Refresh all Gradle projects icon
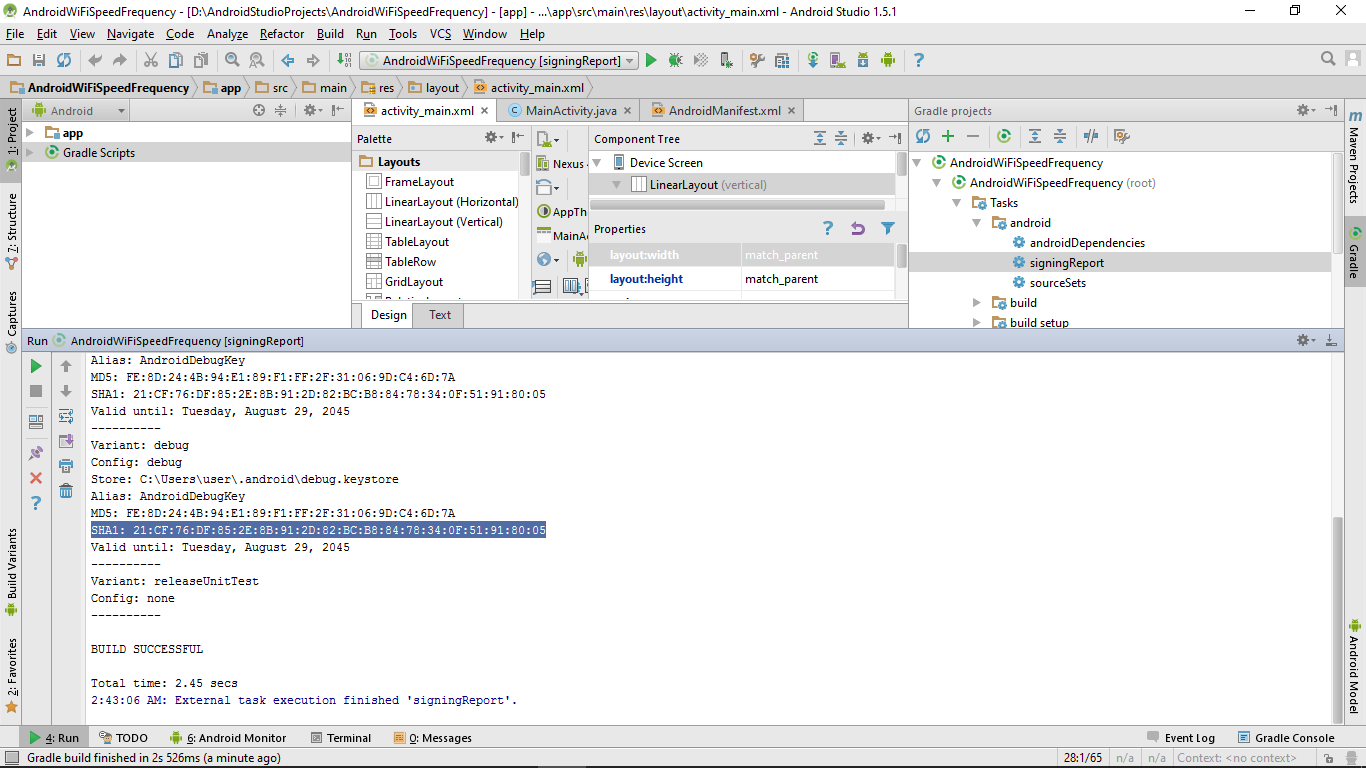1366x768 pixels. [923, 136]
